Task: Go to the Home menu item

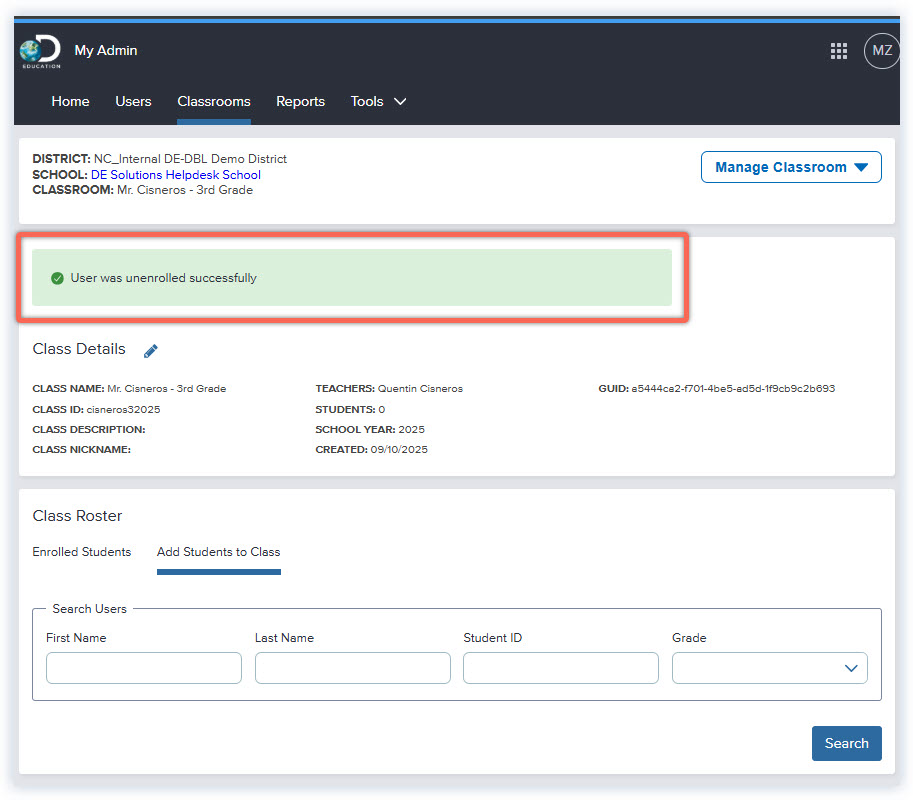Action: (x=70, y=101)
